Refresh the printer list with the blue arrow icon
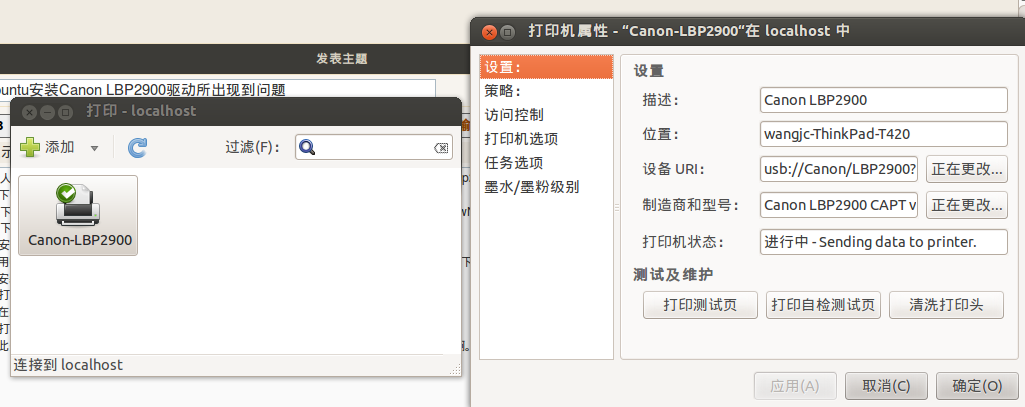Screen dimensions: 1025x407 (x=137, y=148)
